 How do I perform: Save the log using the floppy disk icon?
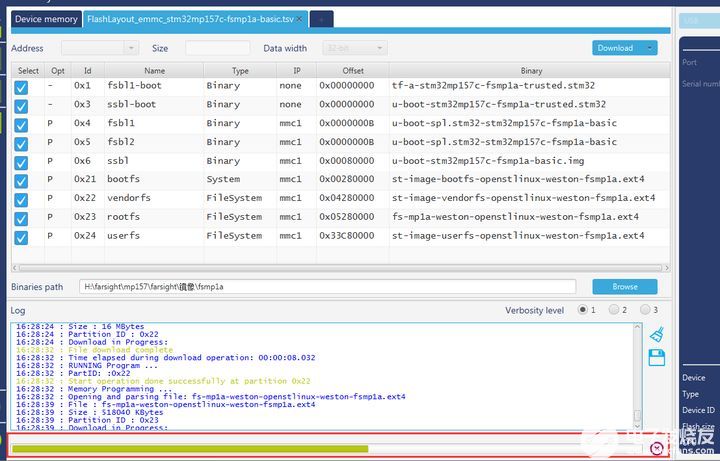click(x=657, y=357)
